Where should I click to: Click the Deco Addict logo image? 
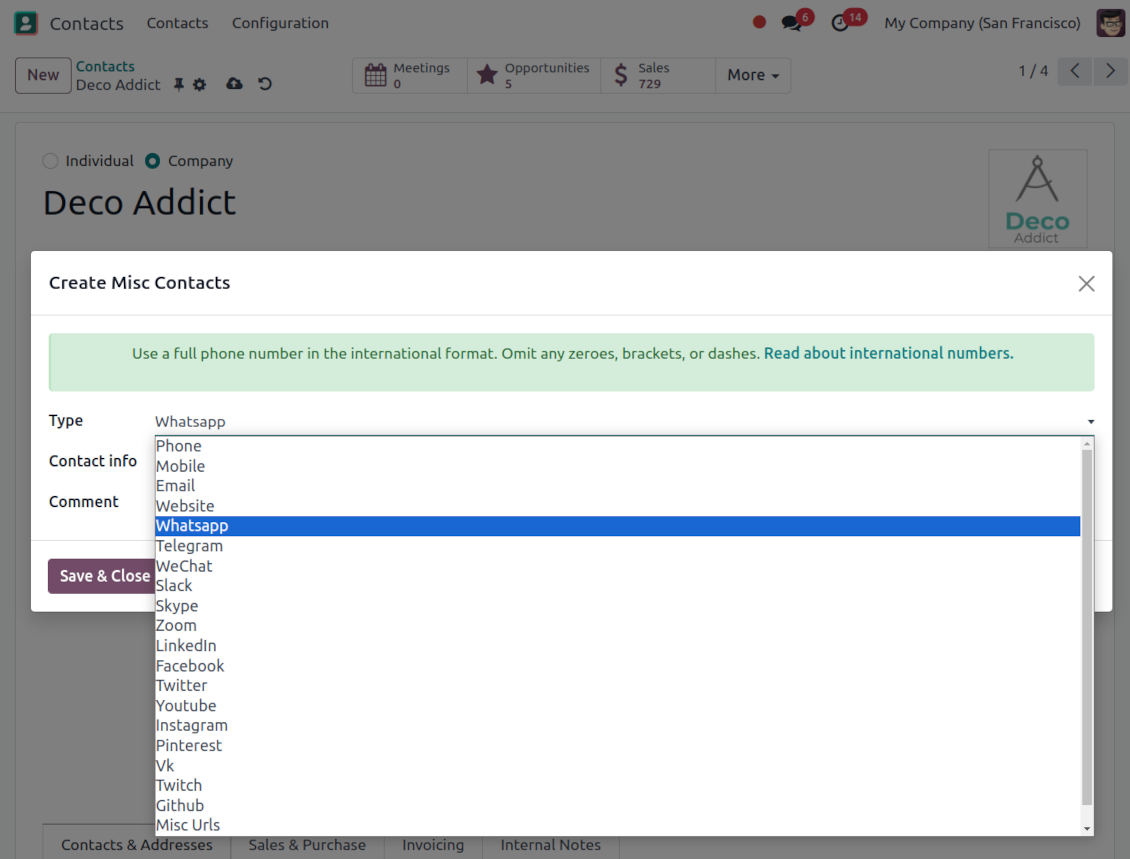pyautogui.click(x=1037, y=199)
